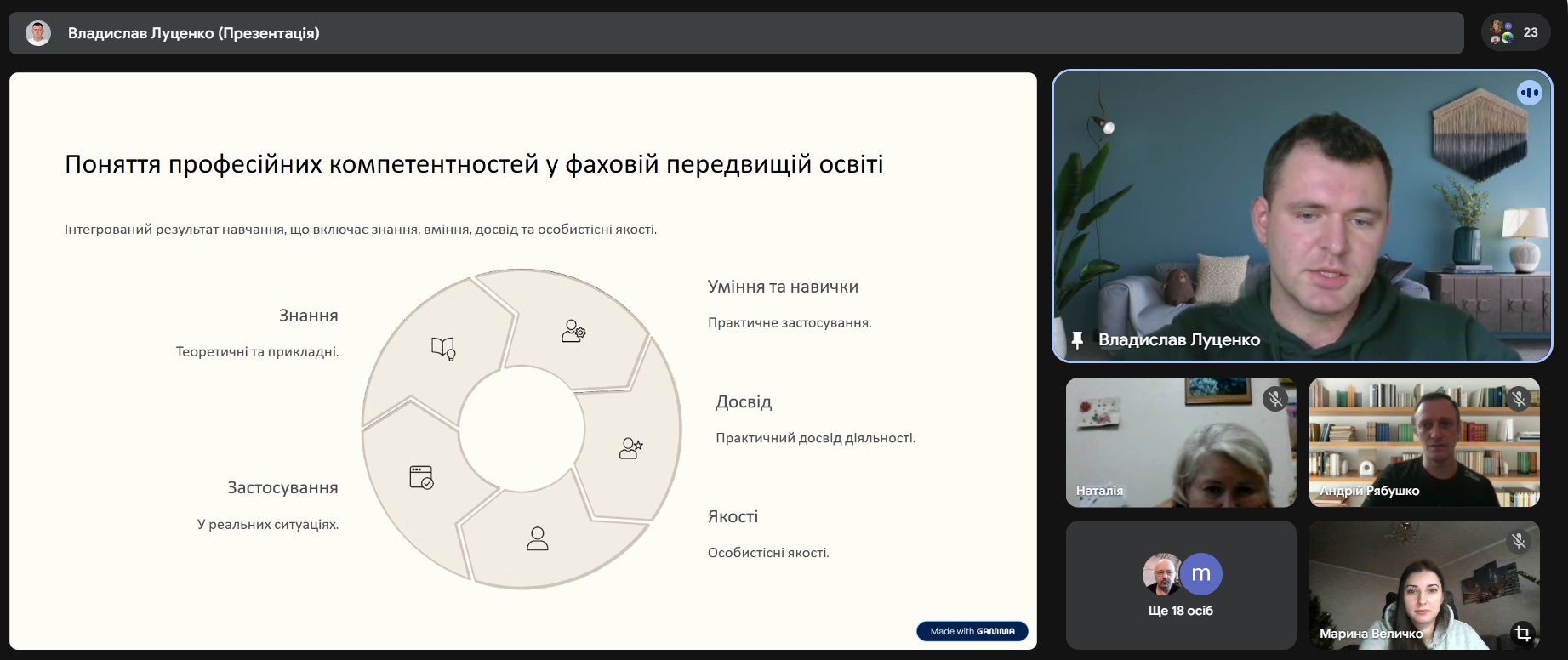Screen dimensions: 1568x660
Task: Click the single person icon at diagram bottom
Action: point(538,538)
